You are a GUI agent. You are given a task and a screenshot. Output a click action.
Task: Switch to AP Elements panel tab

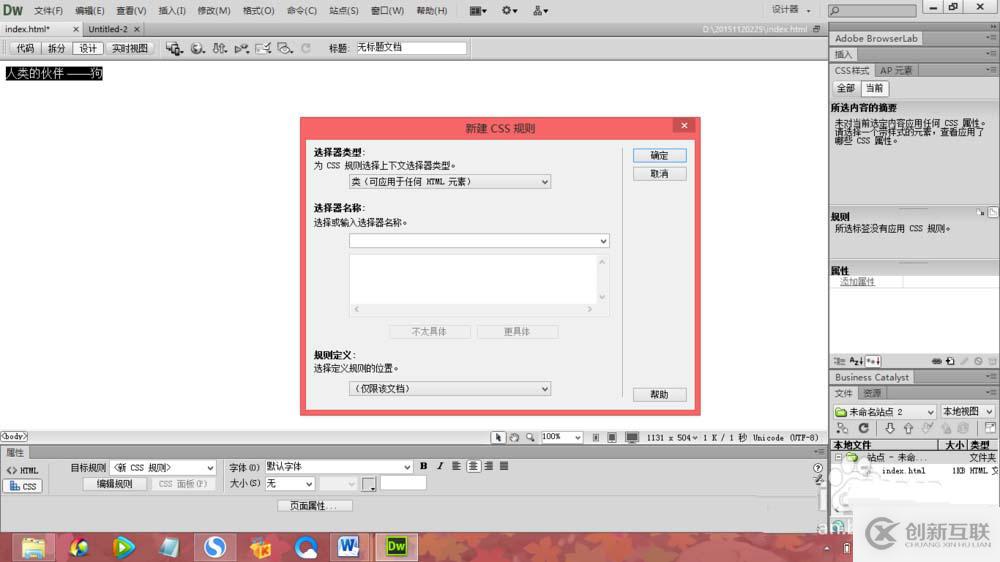pos(896,70)
